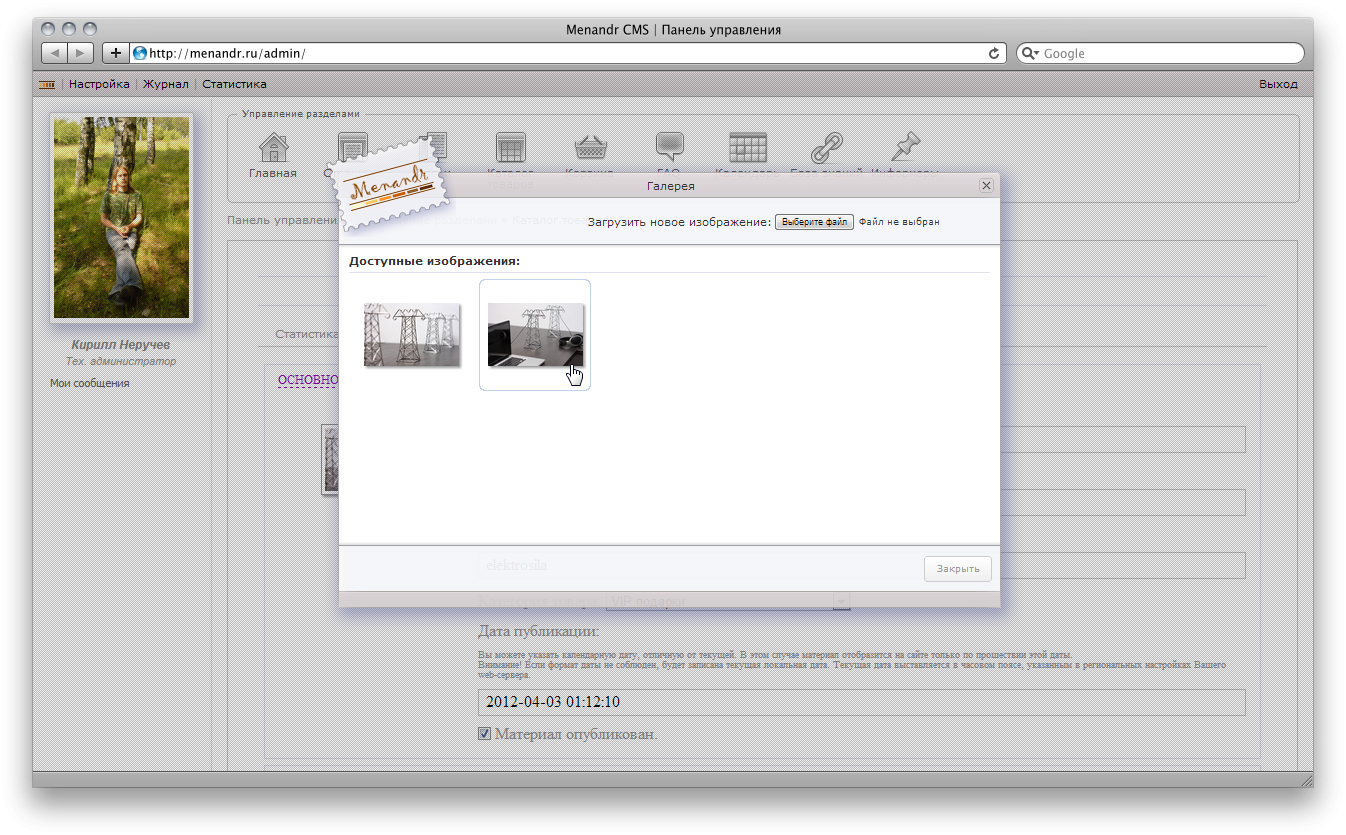This screenshot has width=1346, height=835.
Task: Open Мои сообщения link
Action: 89,383
